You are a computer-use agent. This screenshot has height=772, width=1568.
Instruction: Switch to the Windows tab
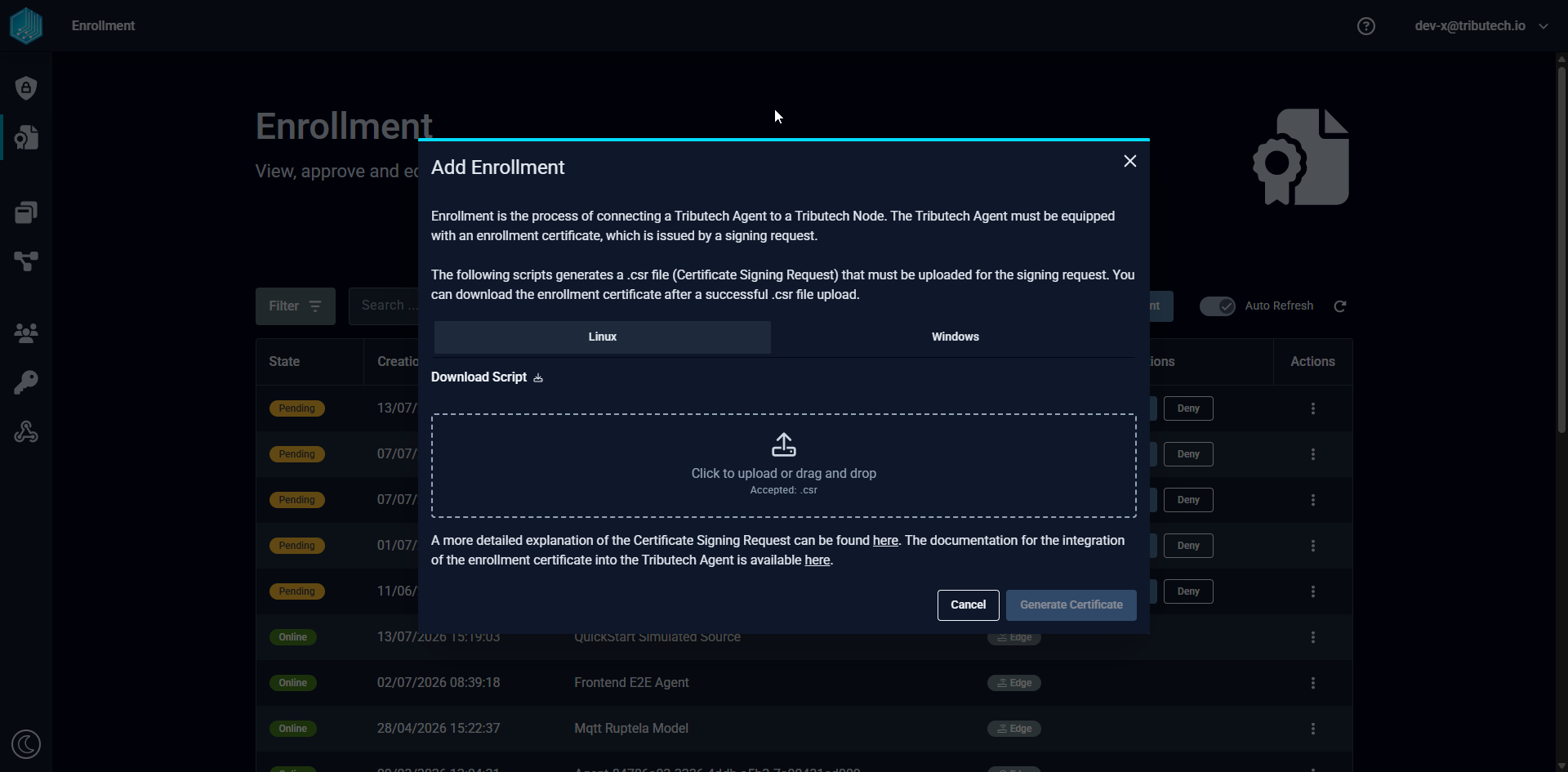955,337
